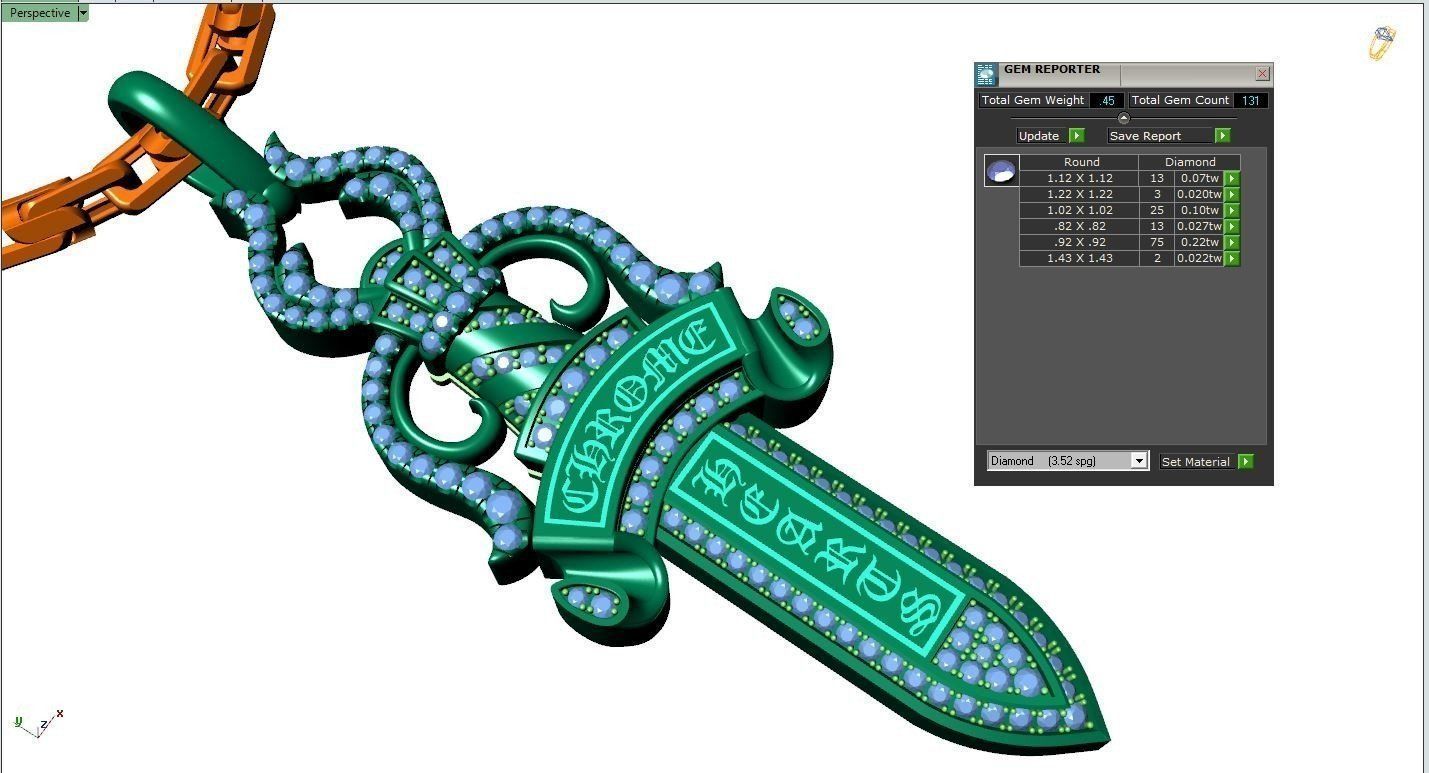Select the .92 X .92 gem row
This screenshot has width=1429, height=773.
click(1130, 242)
